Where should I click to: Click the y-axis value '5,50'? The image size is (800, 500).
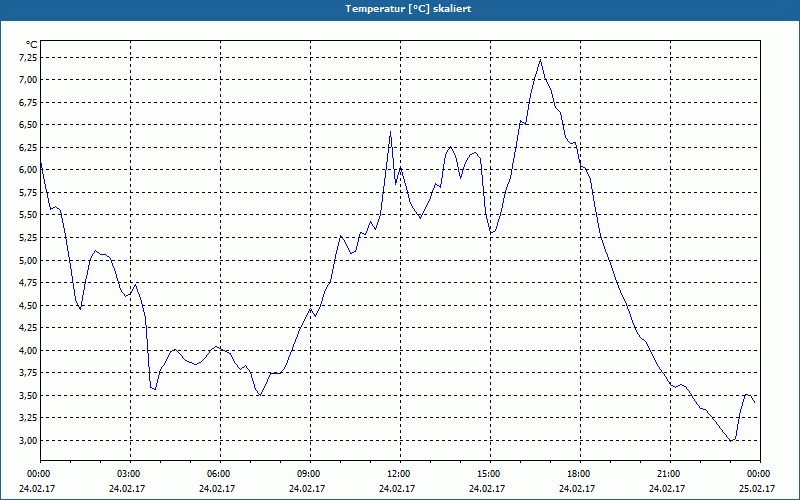click(28, 215)
